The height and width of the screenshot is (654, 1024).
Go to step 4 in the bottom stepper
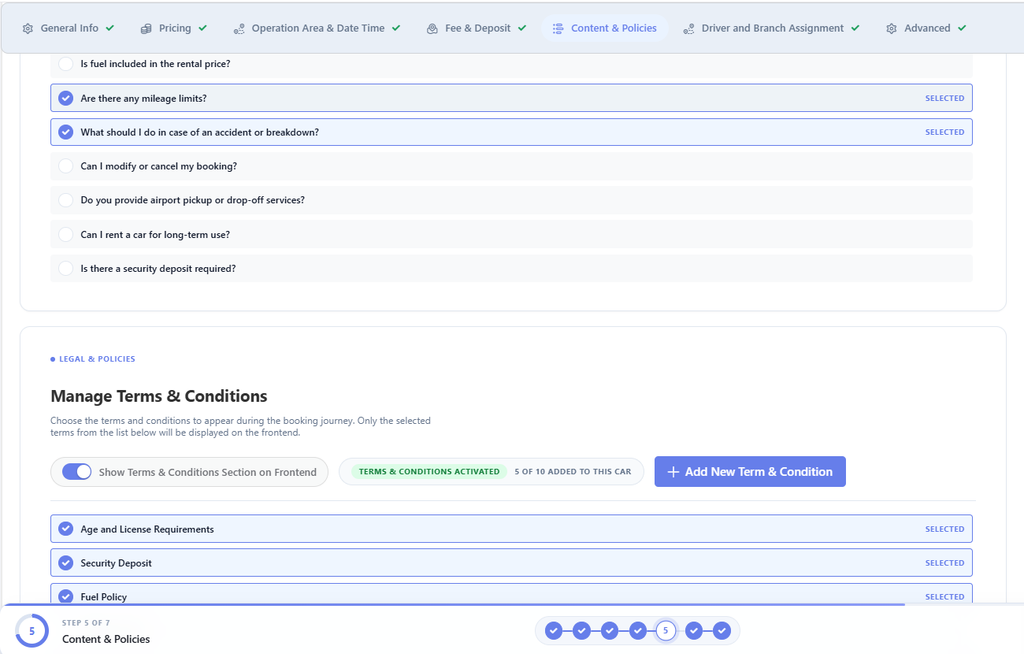638,630
